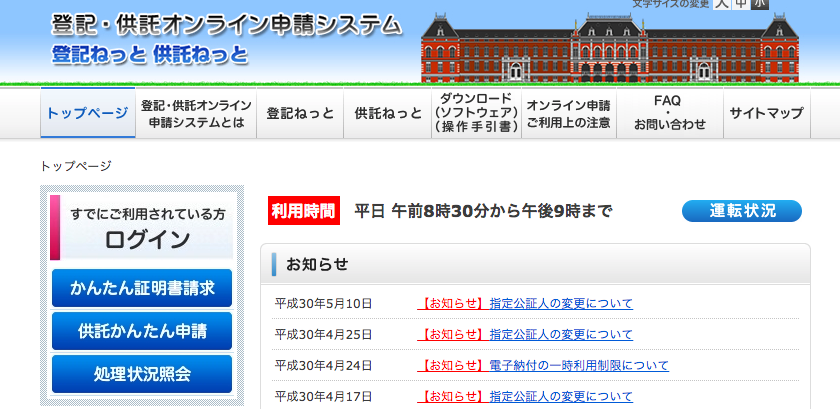The width and height of the screenshot is (840, 409).
Task: Click the red brick building illustration
Action: (610, 48)
